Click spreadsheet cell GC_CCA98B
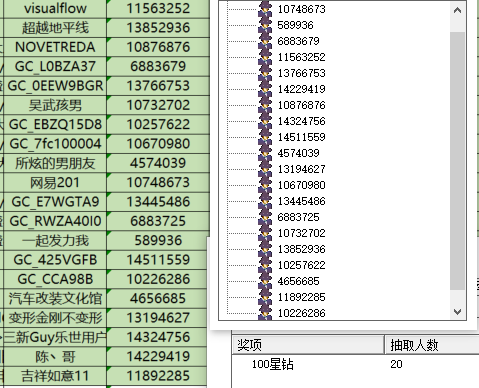The image size is (479, 388). (x=55, y=279)
